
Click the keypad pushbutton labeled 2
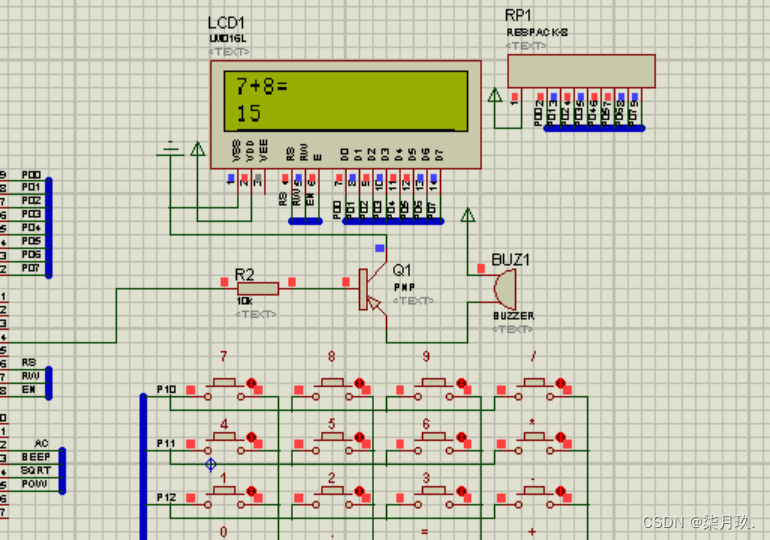point(332,497)
